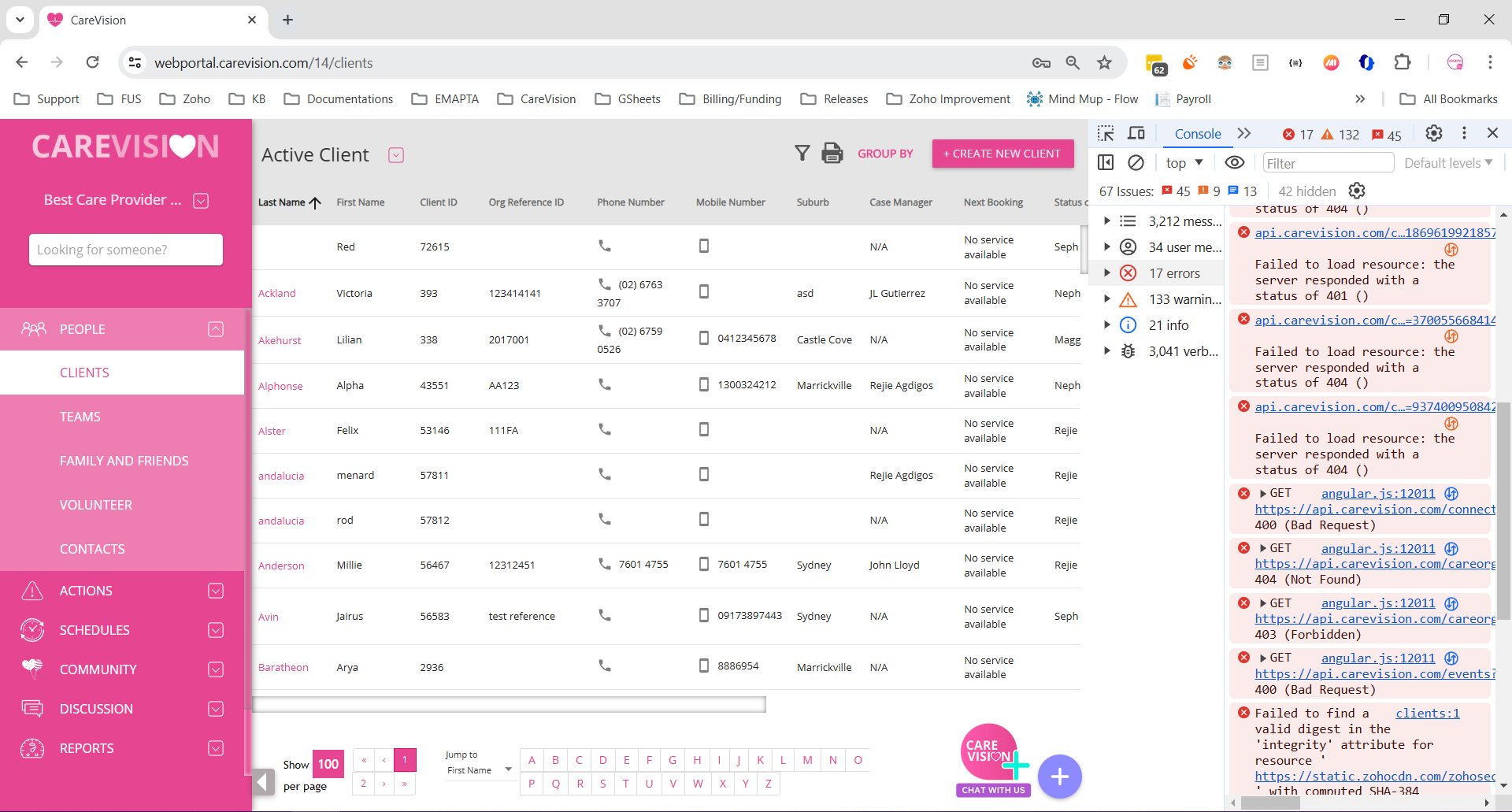
Task: Collapse the People section
Action: tap(216, 329)
